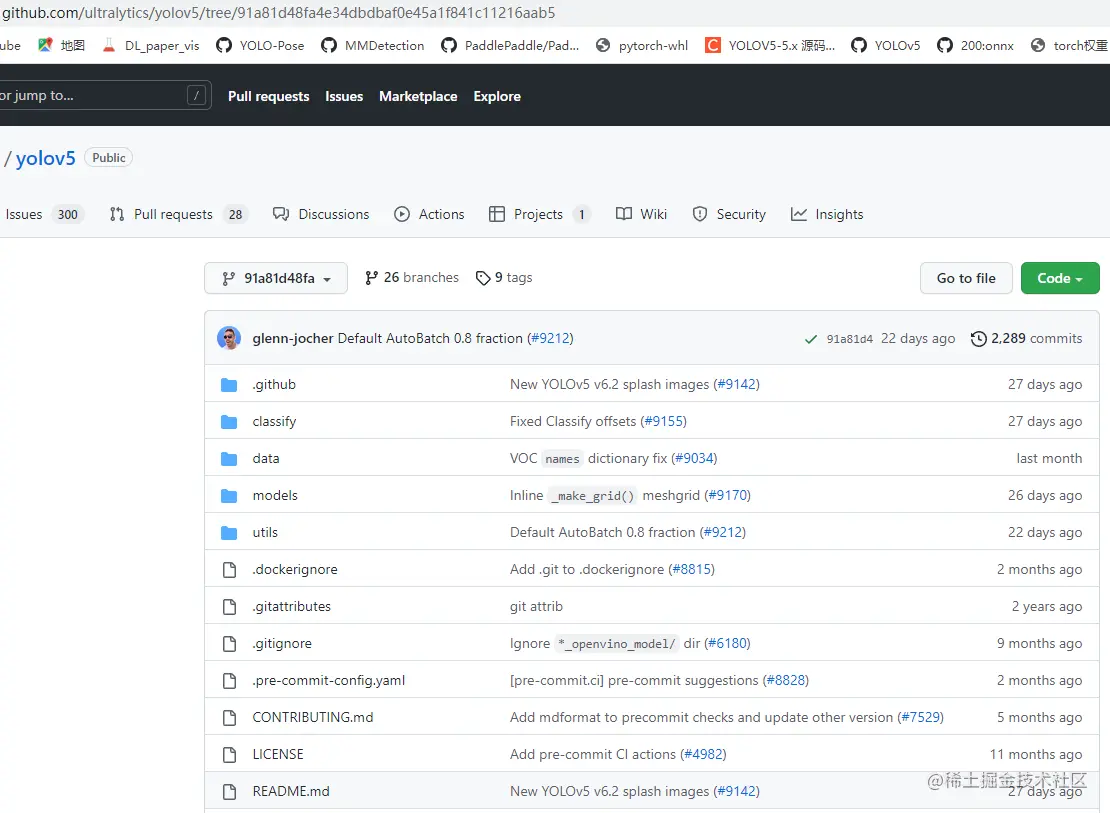Open the git attrib commit message
Image resolution: width=1110 pixels, height=813 pixels.
click(x=536, y=606)
